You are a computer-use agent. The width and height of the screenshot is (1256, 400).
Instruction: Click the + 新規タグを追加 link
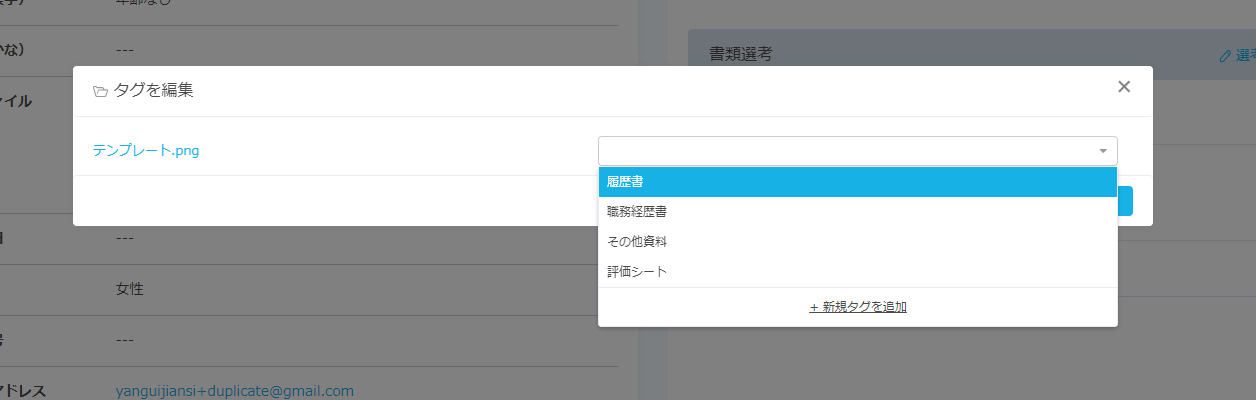pos(857,307)
